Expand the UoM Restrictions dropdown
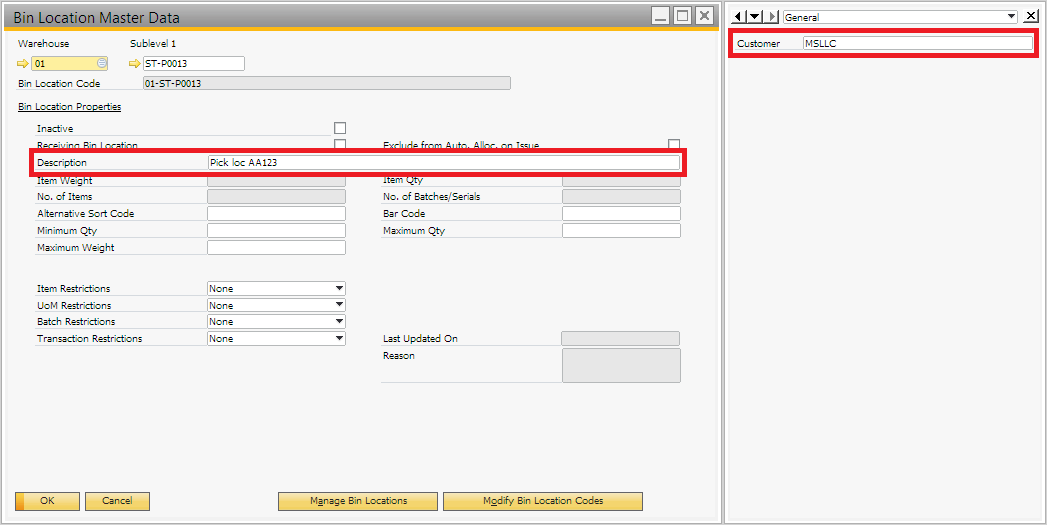Viewport: 1047px width, 525px height. click(339, 305)
